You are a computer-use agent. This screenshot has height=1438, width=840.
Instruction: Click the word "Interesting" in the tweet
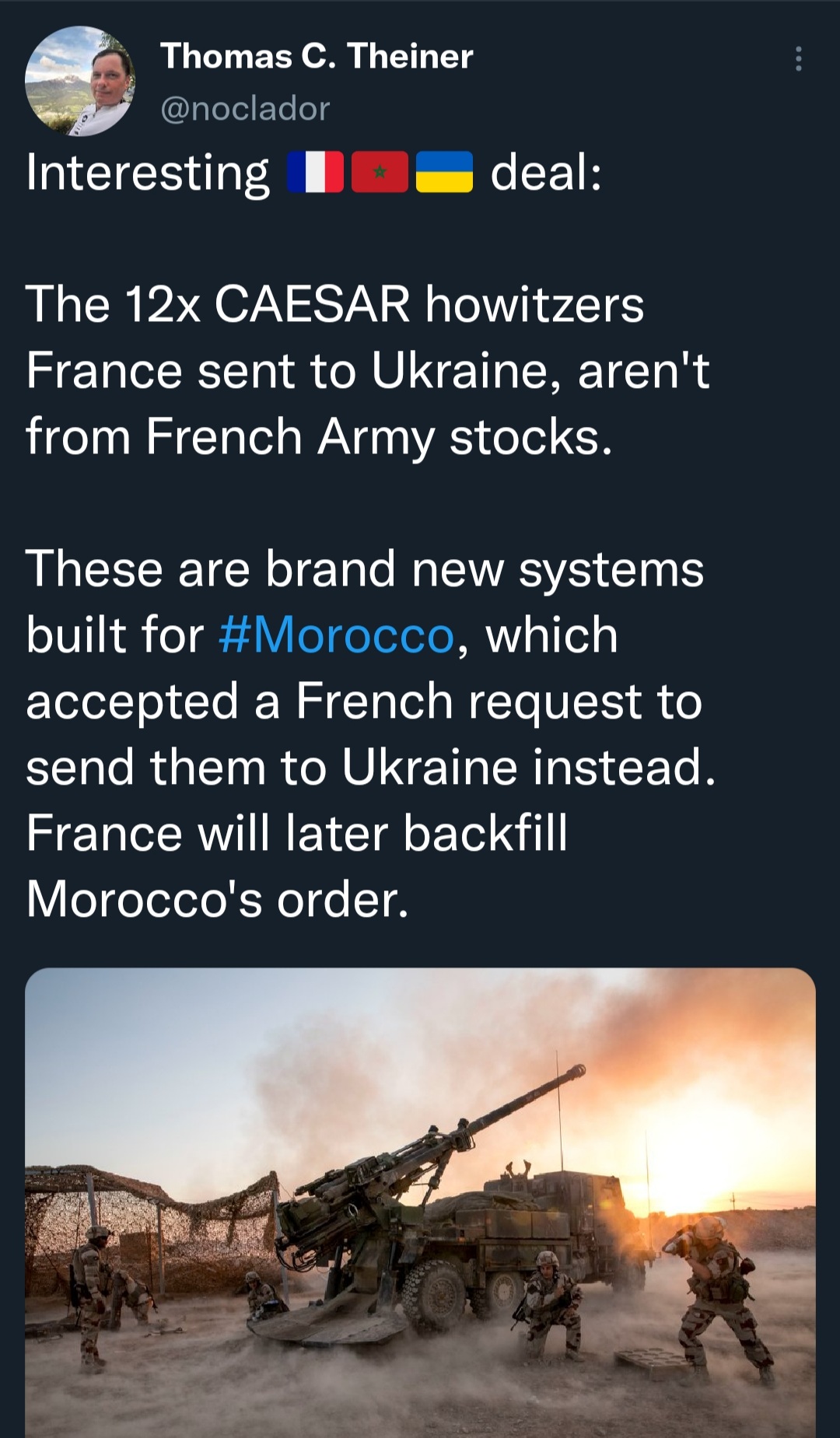[x=148, y=173]
